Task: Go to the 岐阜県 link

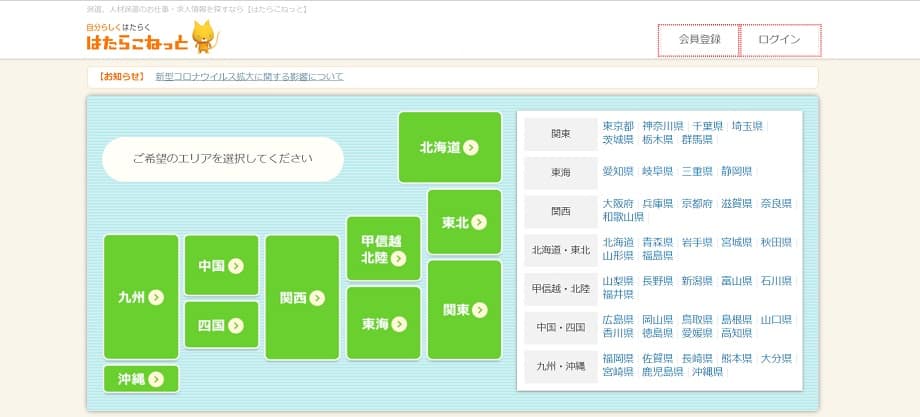Action: [x=658, y=171]
